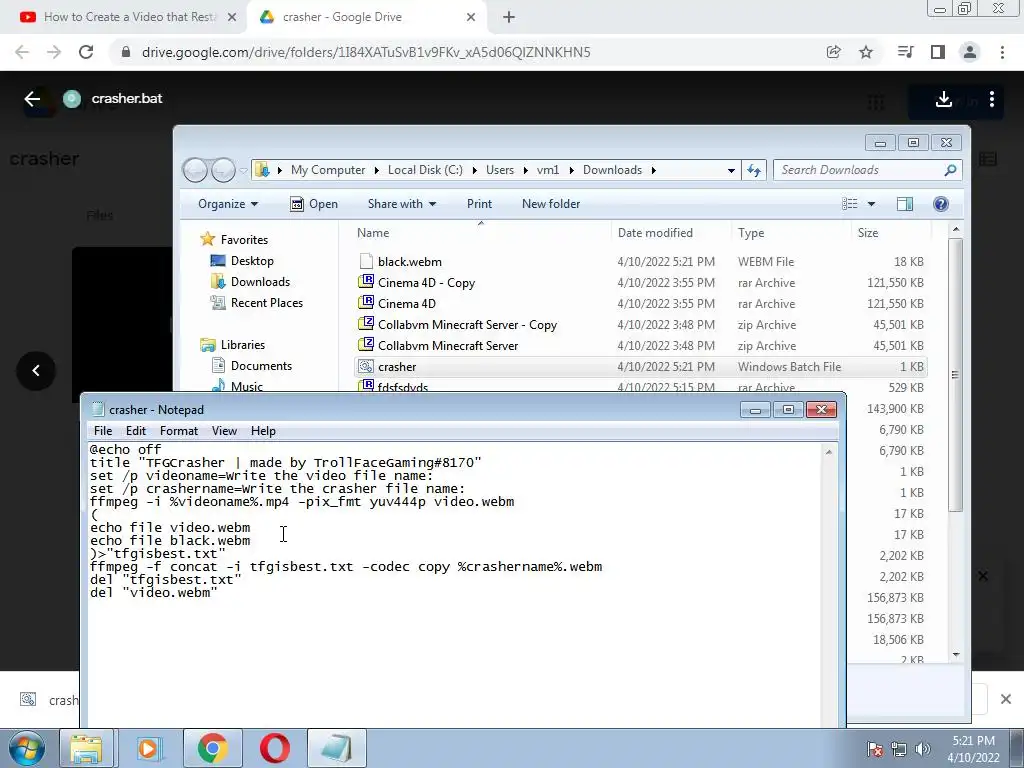The image size is (1024, 768).
Task: Open Notepad Edit menu
Action: coord(136,431)
